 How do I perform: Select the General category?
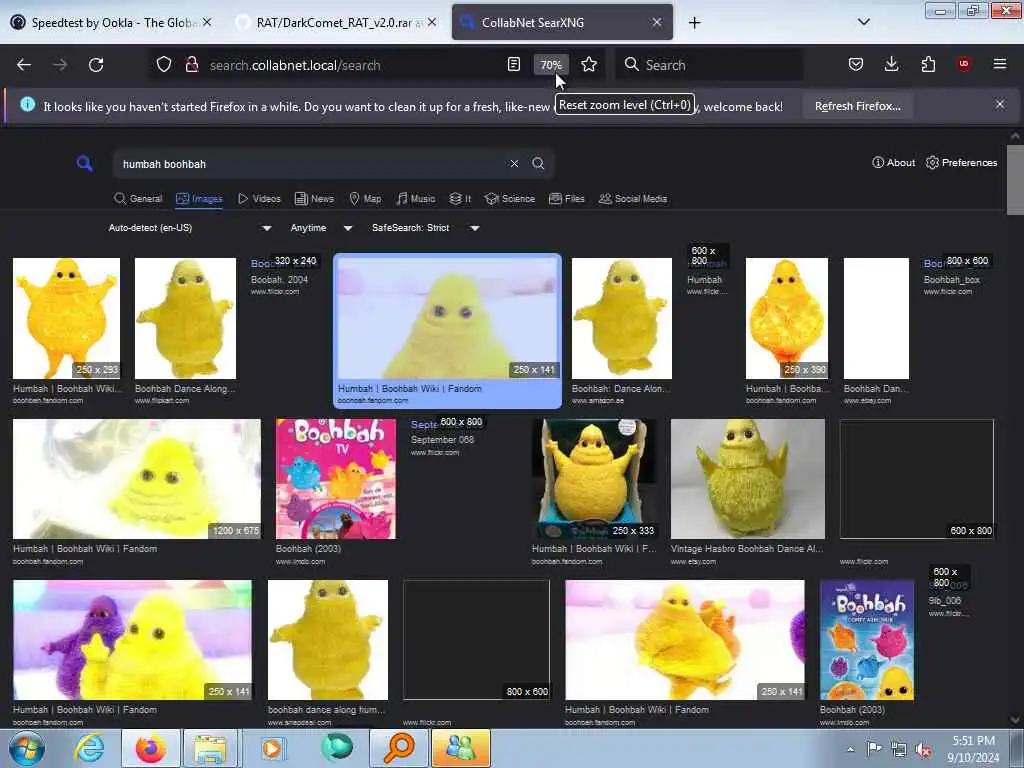[138, 199]
